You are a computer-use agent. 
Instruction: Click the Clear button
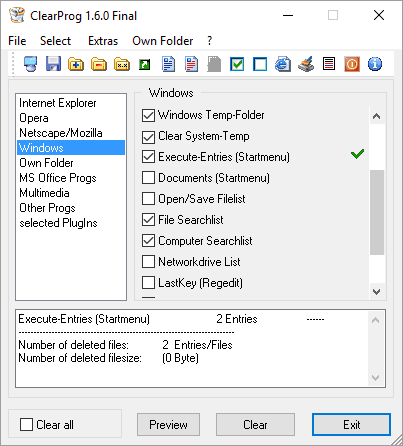[255, 425]
